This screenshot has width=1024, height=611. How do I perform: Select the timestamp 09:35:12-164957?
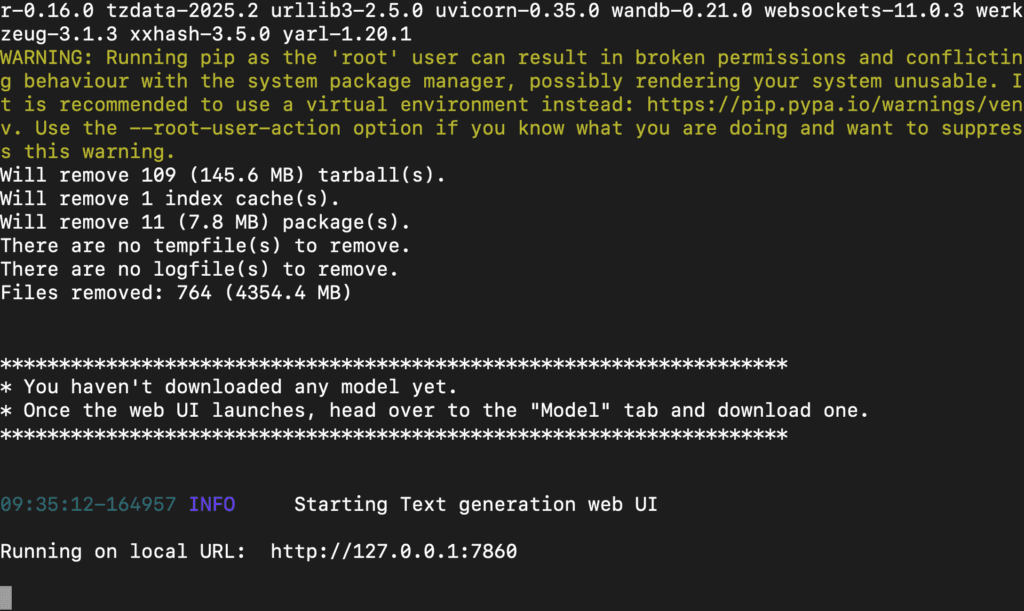click(x=88, y=505)
